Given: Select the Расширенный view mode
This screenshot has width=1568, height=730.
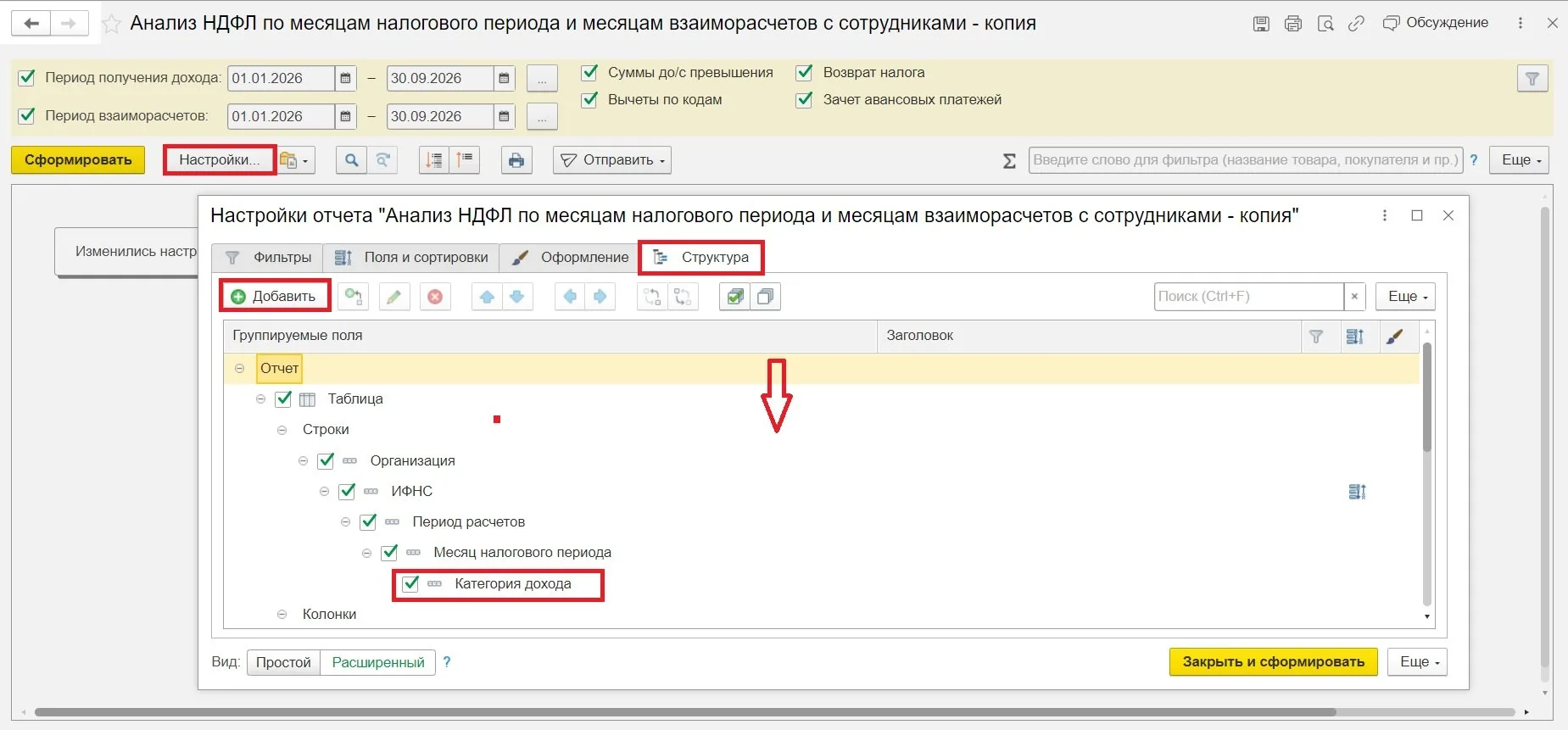Looking at the screenshot, I should tap(378, 662).
